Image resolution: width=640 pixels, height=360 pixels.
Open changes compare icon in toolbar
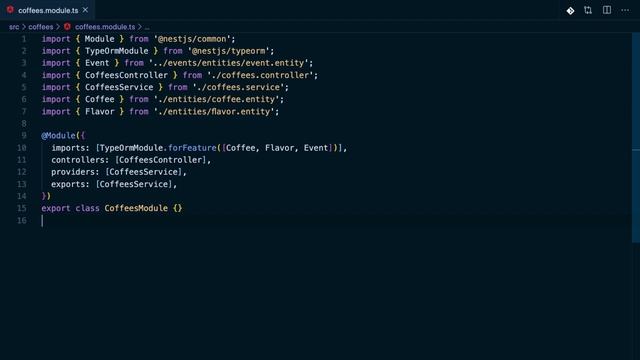coord(588,10)
